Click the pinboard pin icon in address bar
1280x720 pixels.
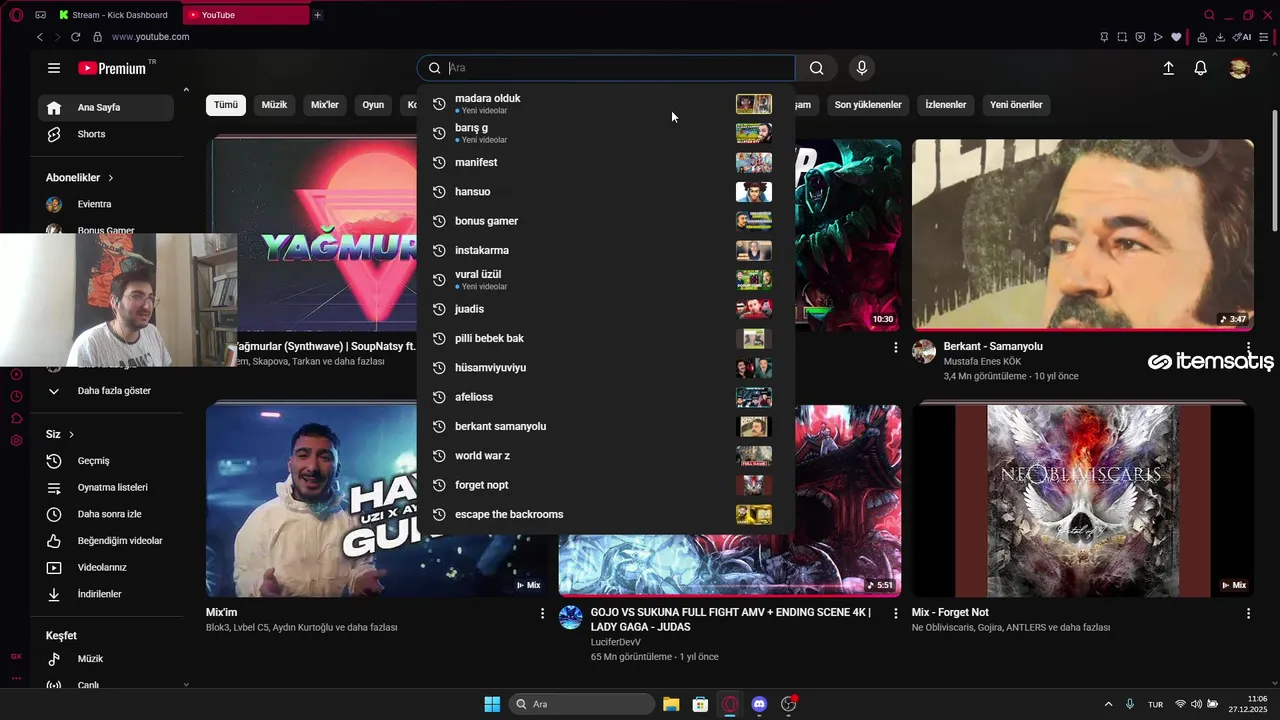[x=1104, y=37]
